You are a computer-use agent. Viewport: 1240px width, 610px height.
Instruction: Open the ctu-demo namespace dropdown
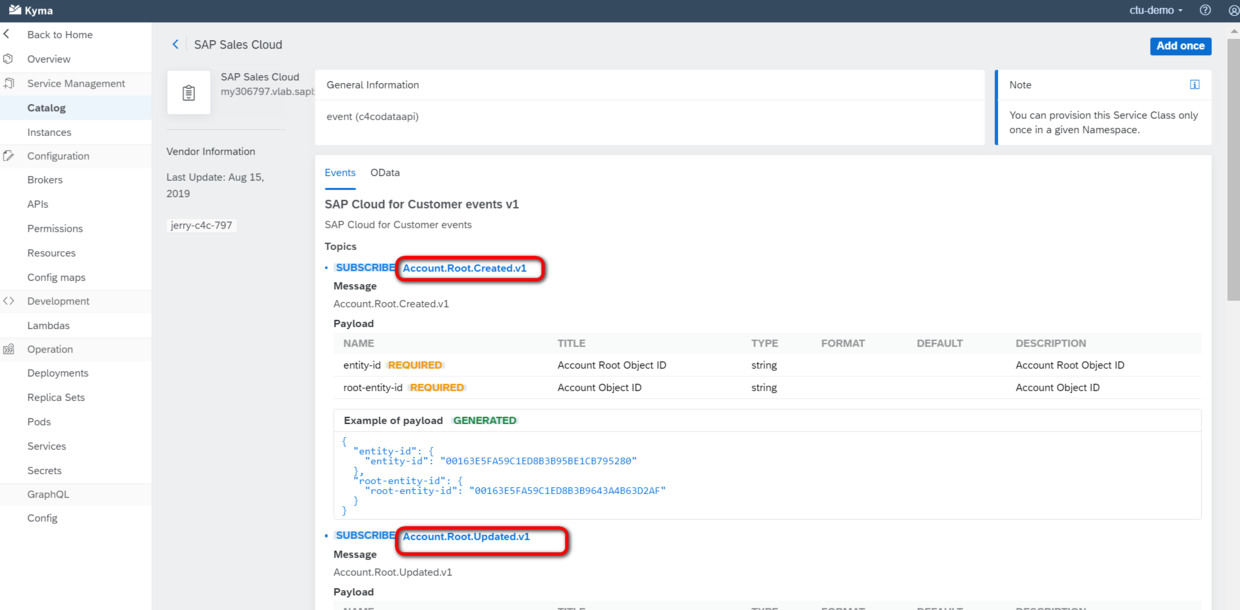1156,10
